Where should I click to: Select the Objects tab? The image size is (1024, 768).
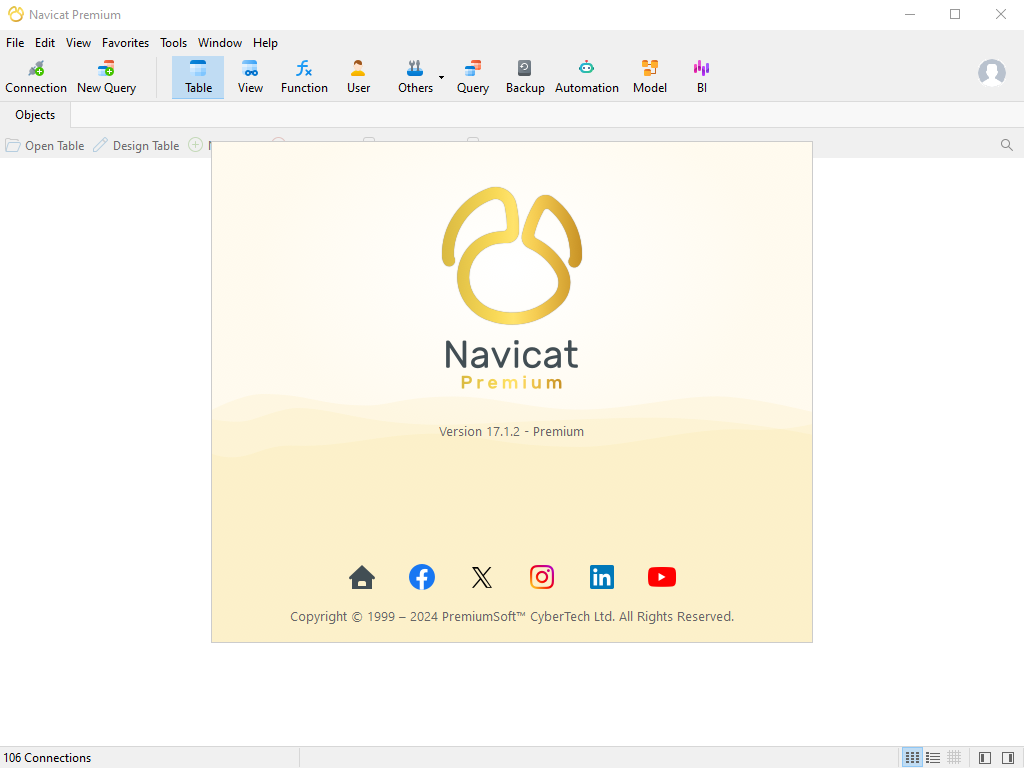tap(35, 115)
